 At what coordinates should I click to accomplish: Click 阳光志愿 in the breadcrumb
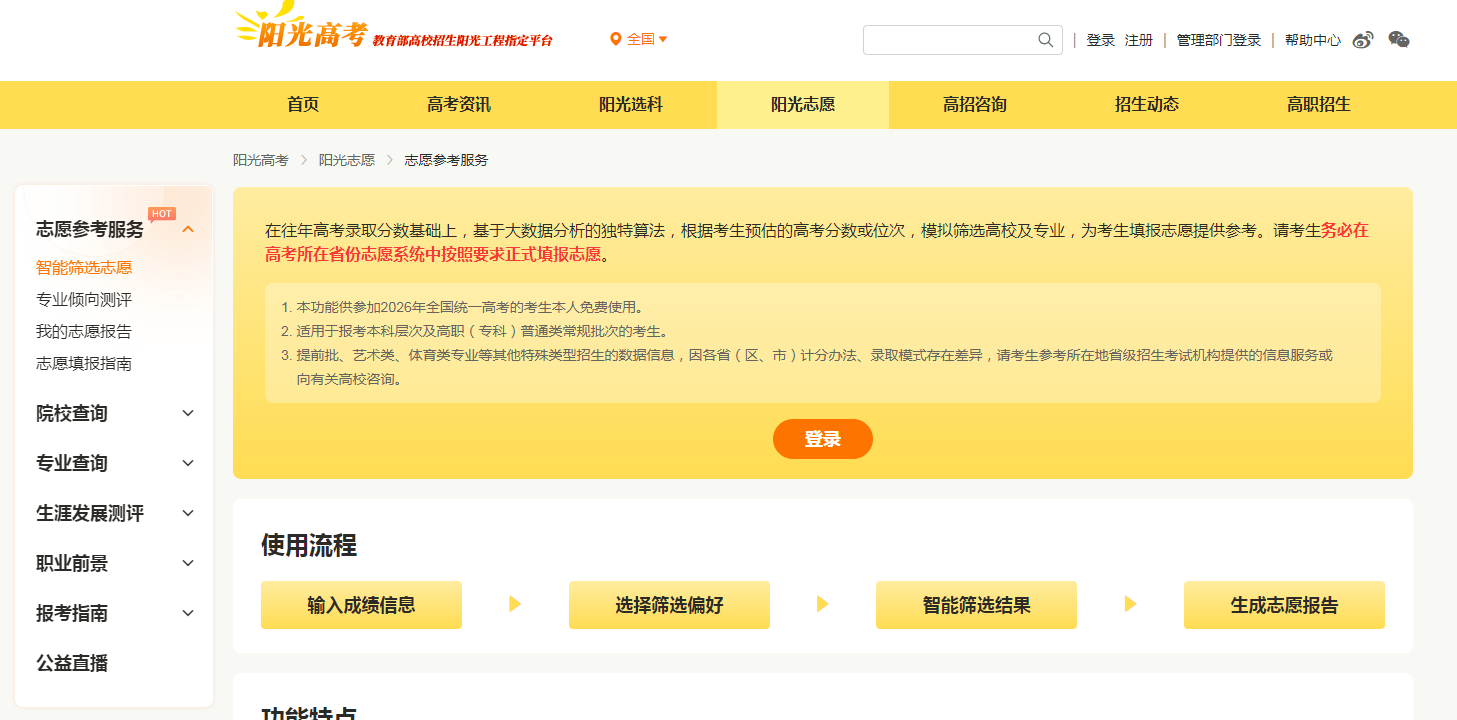coord(347,160)
